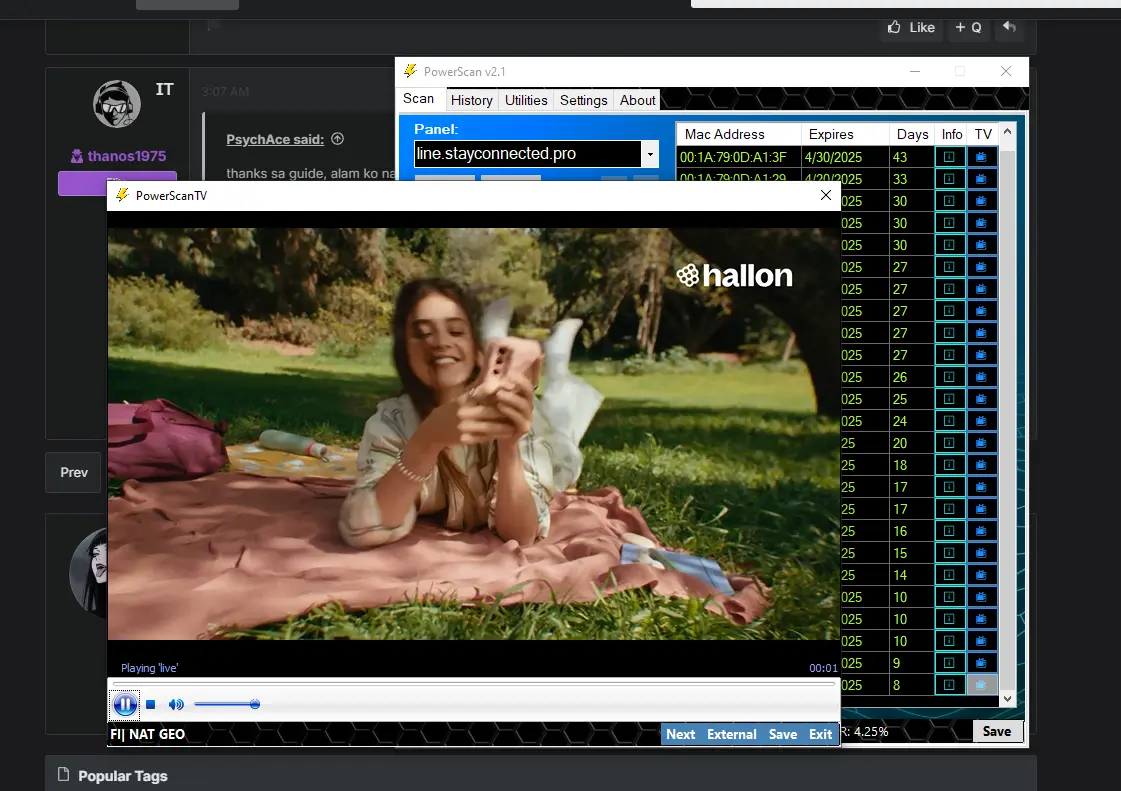Open the About tab
The height and width of the screenshot is (791, 1121).
click(x=638, y=100)
